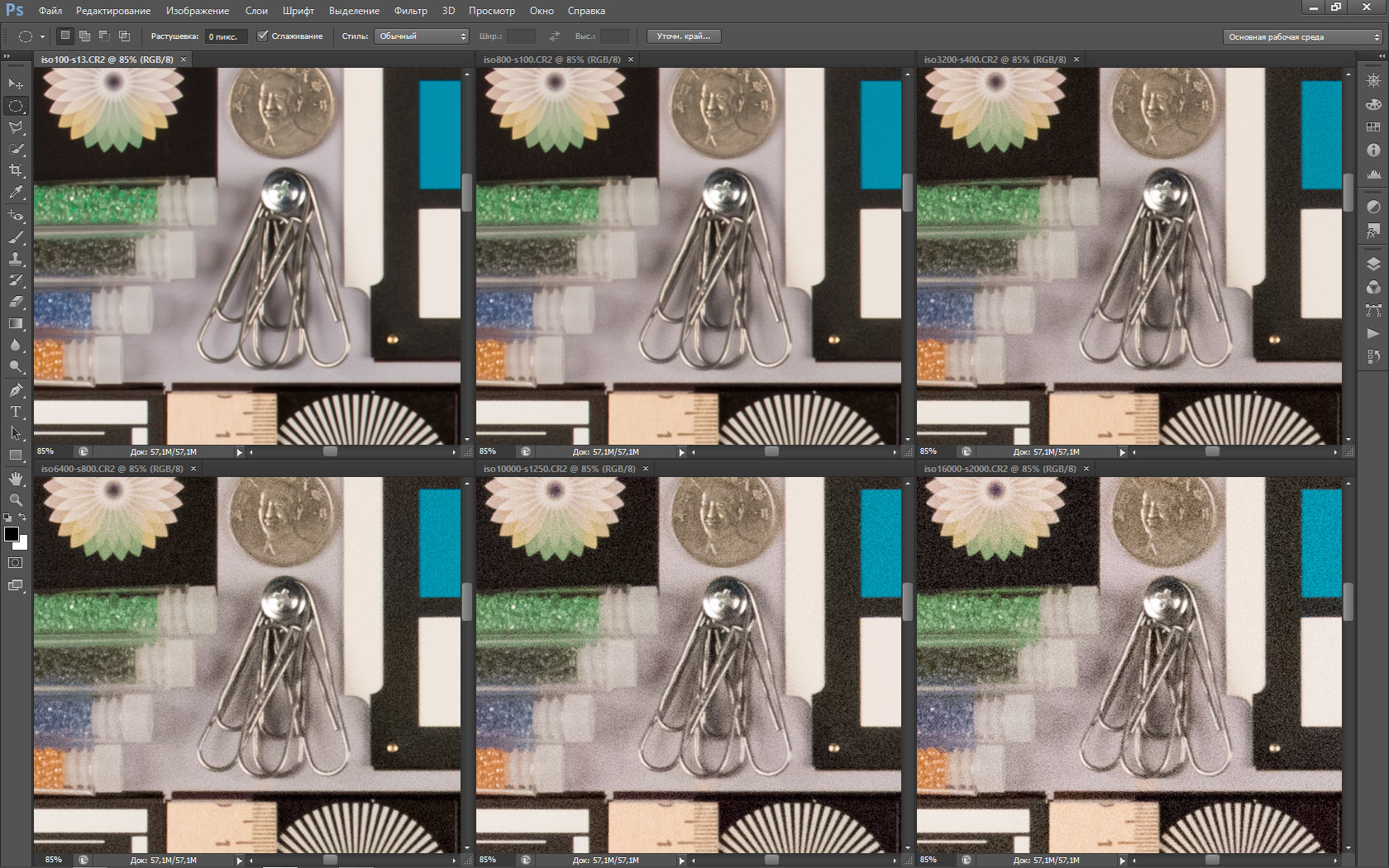This screenshot has height=868, width=1389.
Task: Select the Elliptical Marquee tool in the toolbox
Action: coord(16,106)
